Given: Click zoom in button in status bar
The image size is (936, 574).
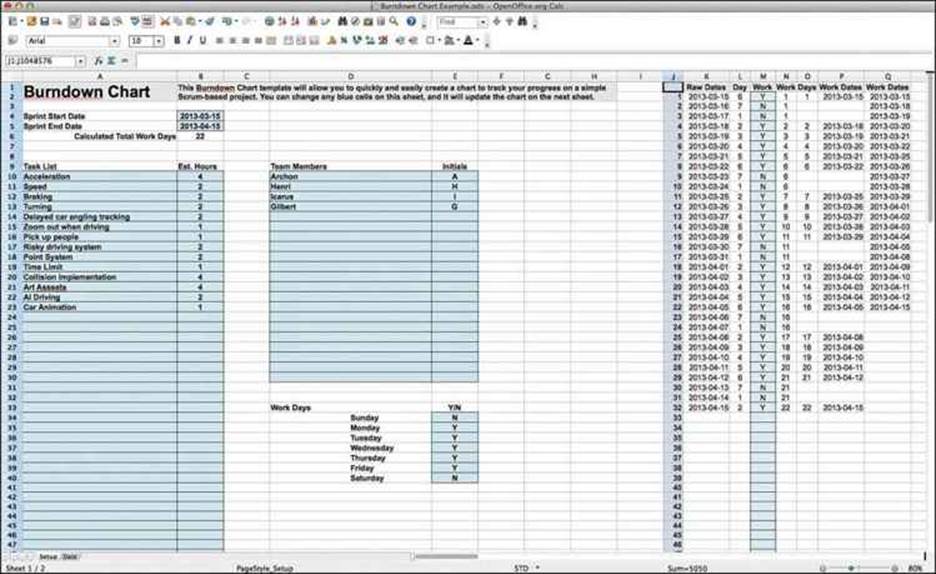Looking at the screenshot, I should (x=894, y=568).
